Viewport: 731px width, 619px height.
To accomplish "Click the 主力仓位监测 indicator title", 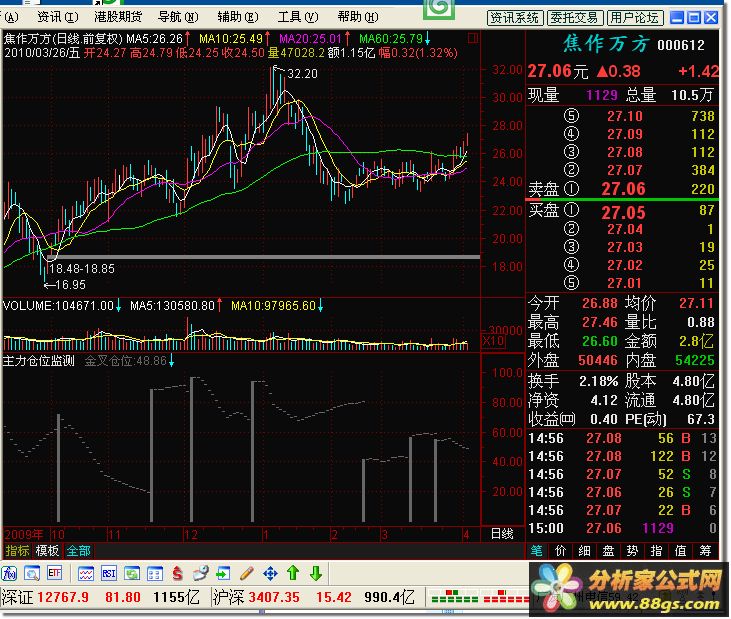I will tap(38, 361).
